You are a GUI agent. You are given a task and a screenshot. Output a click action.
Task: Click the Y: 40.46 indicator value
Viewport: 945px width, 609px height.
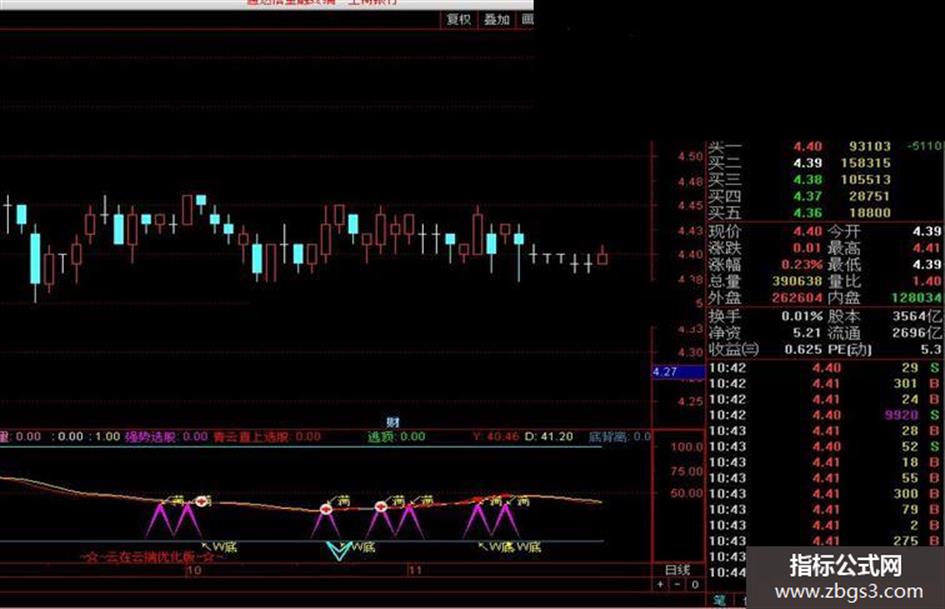click(497, 436)
